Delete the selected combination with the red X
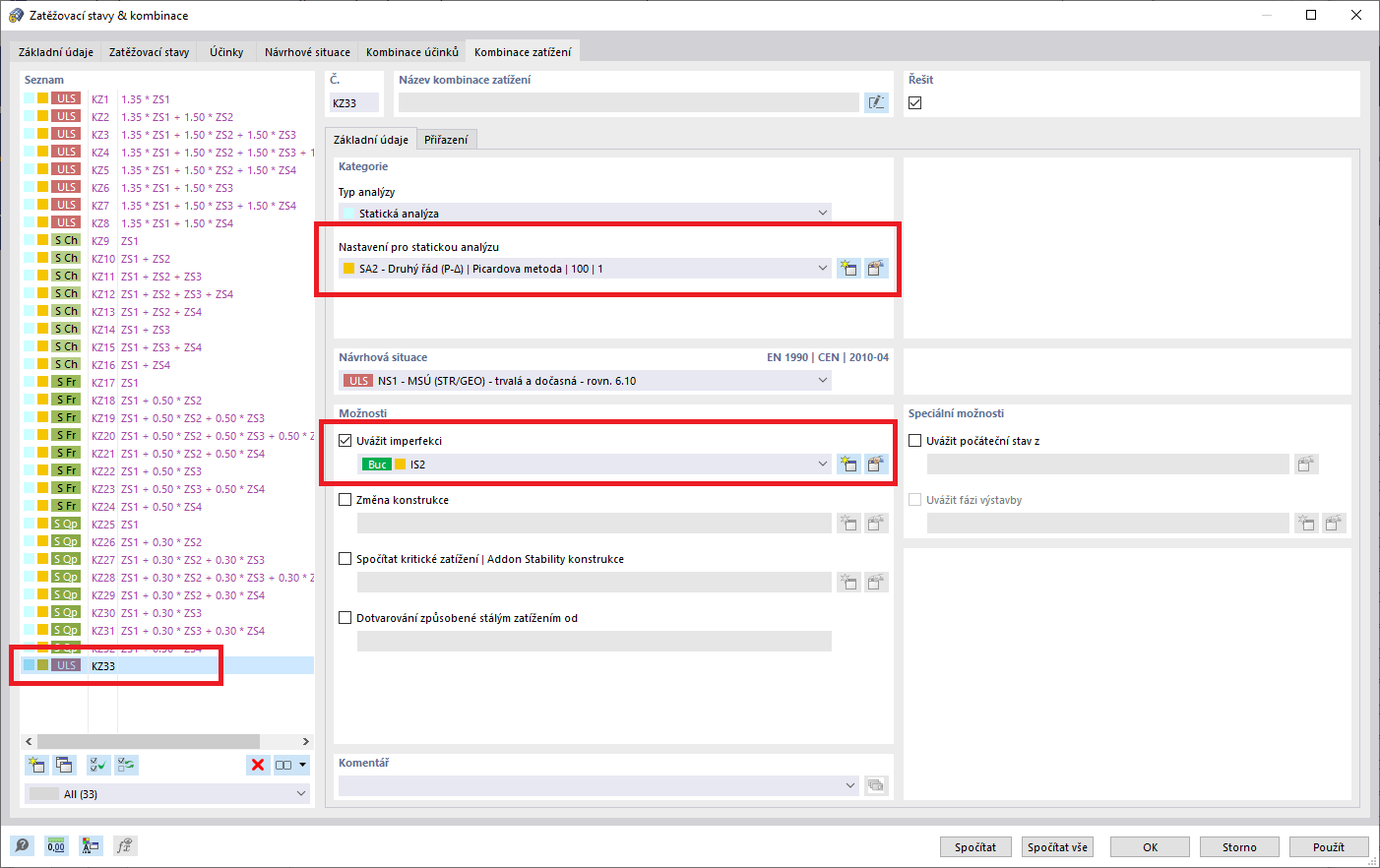 (x=258, y=765)
